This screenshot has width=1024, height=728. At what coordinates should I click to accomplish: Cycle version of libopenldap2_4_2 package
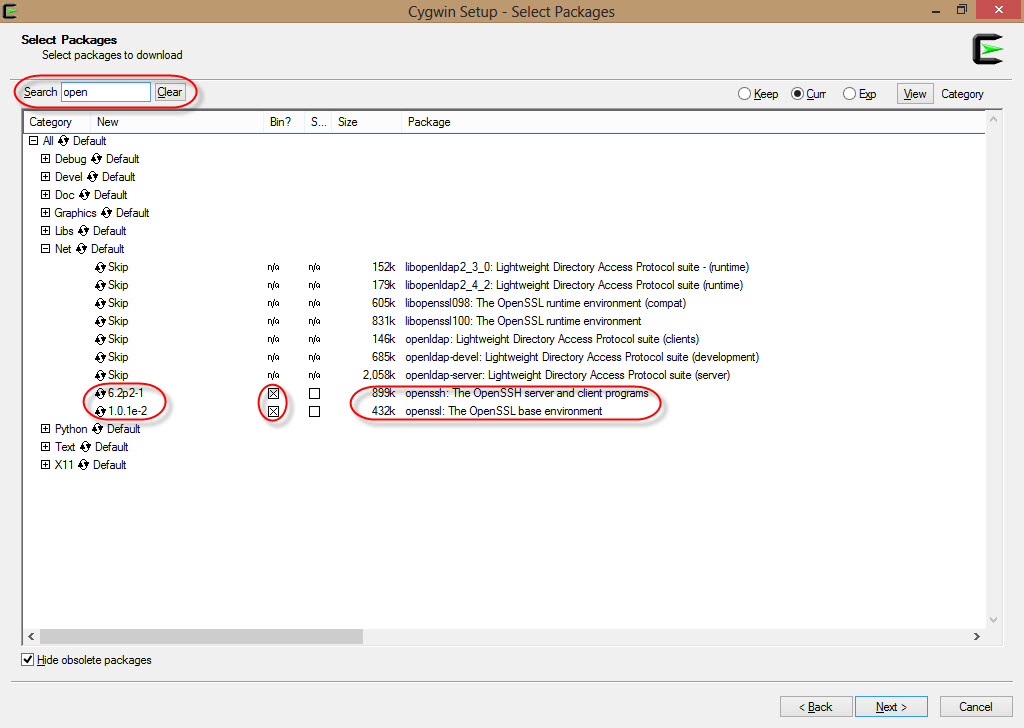pos(100,285)
